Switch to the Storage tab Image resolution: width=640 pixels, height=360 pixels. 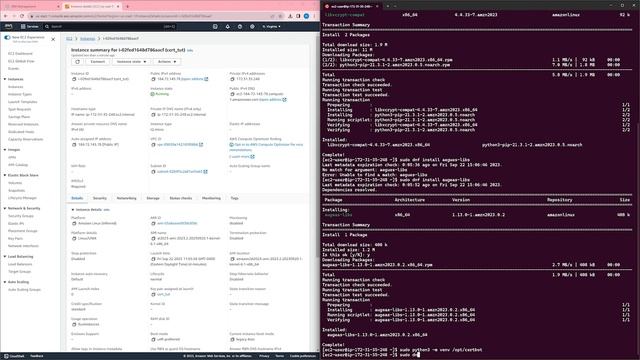pyautogui.click(x=153, y=198)
